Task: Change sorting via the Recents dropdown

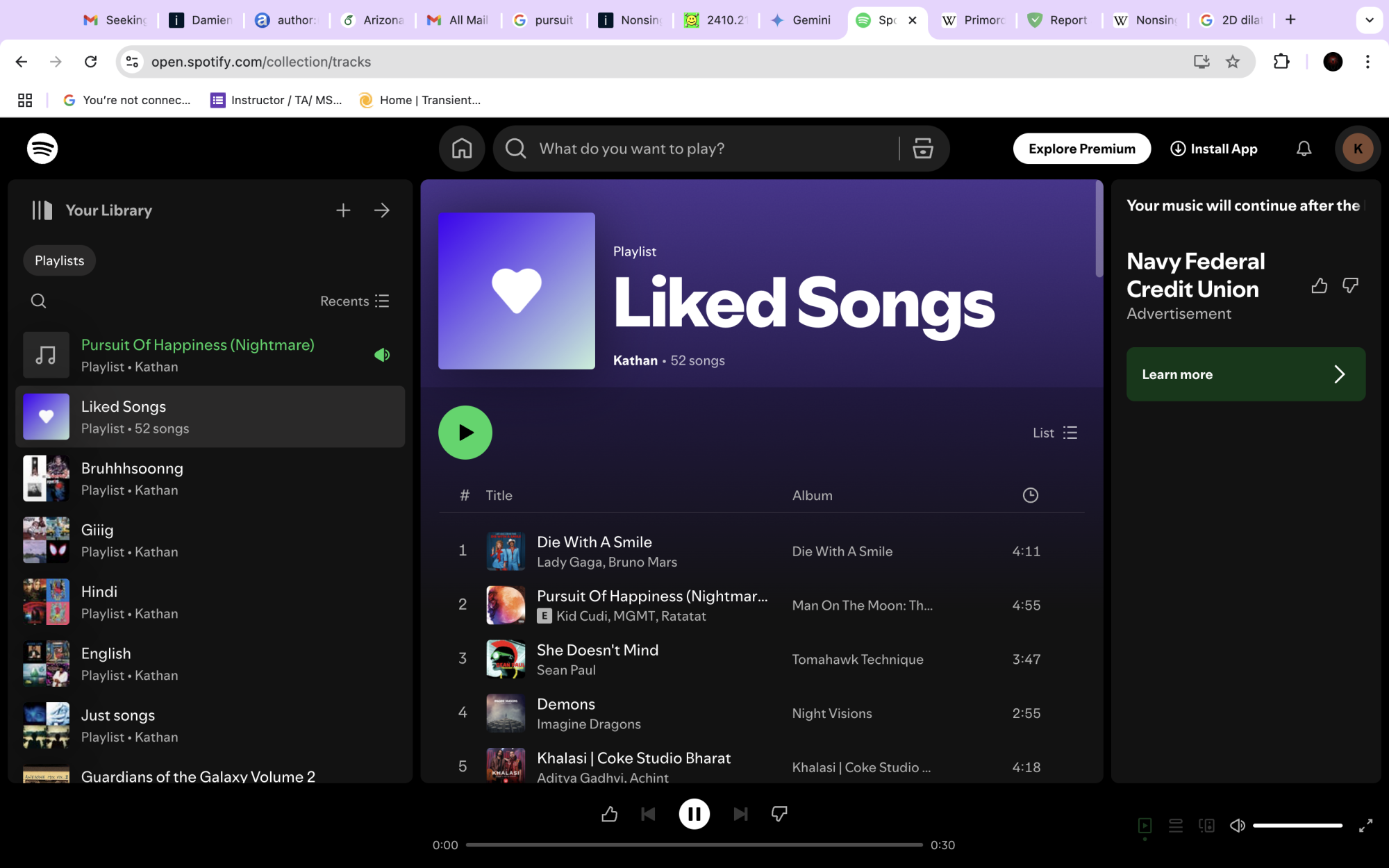Action: click(354, 301)
